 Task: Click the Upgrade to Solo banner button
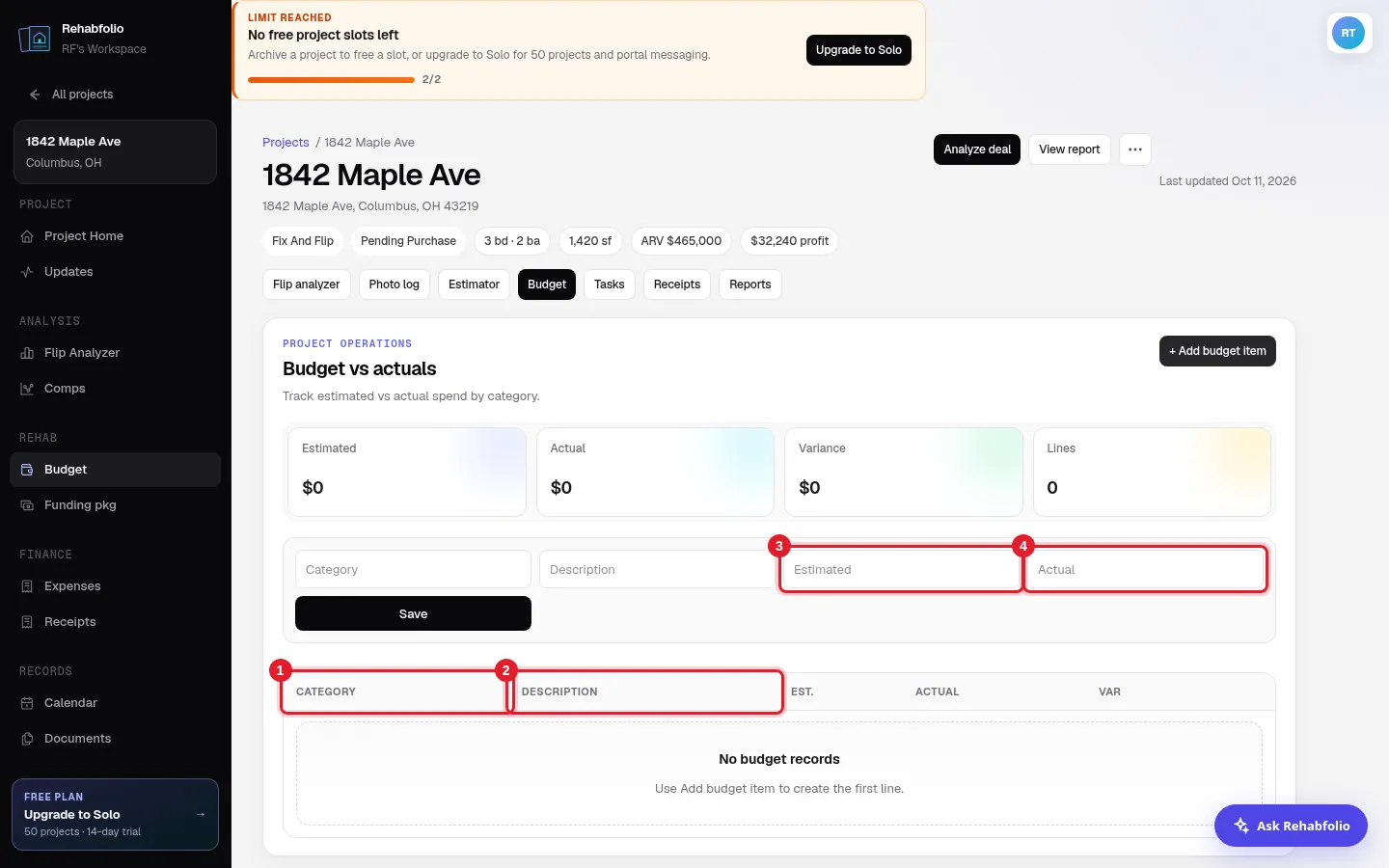point(858,50)
